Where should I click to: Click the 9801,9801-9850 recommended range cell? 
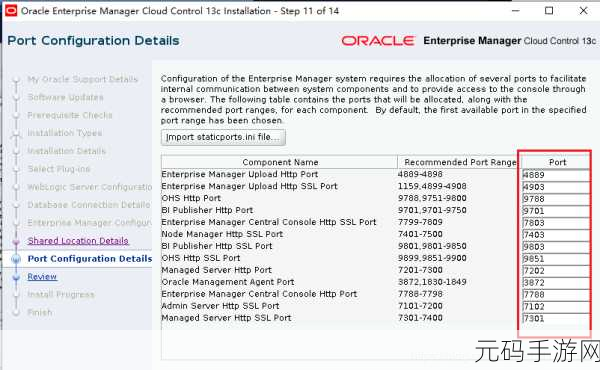tap(432, 246)
